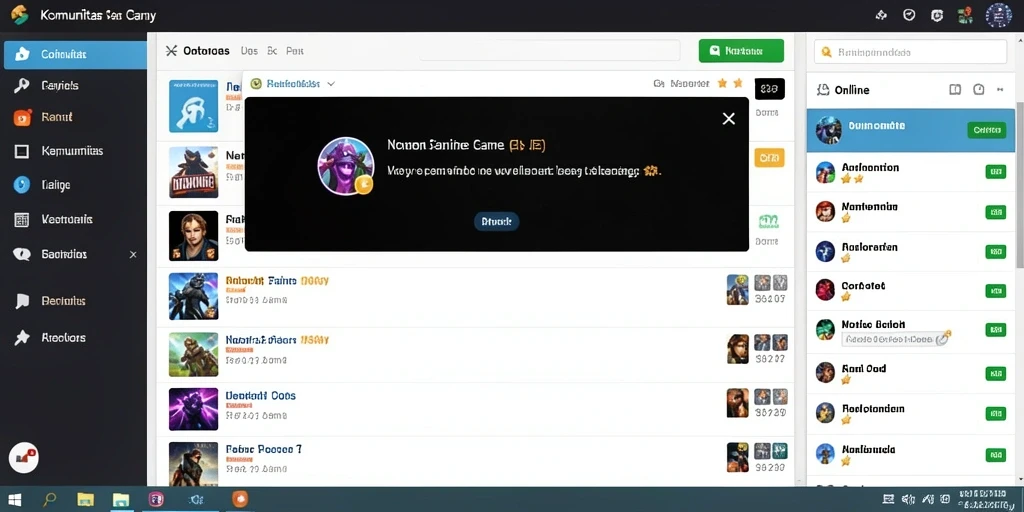Image resolution: width=1024 pixels, height=512 pixels.
Task: Click the green button in highlighted friend row
Action: pos(986,130)
